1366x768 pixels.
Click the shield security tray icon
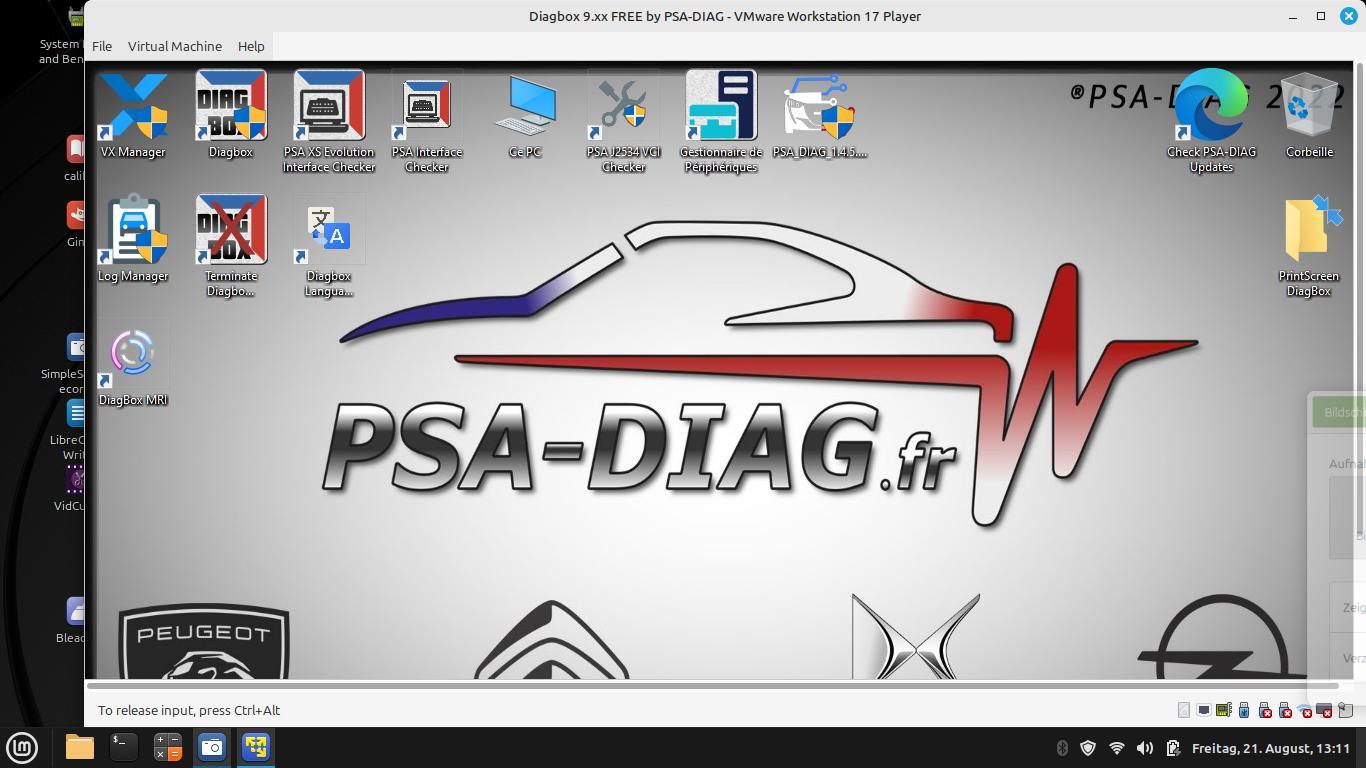click(1088, 748)
